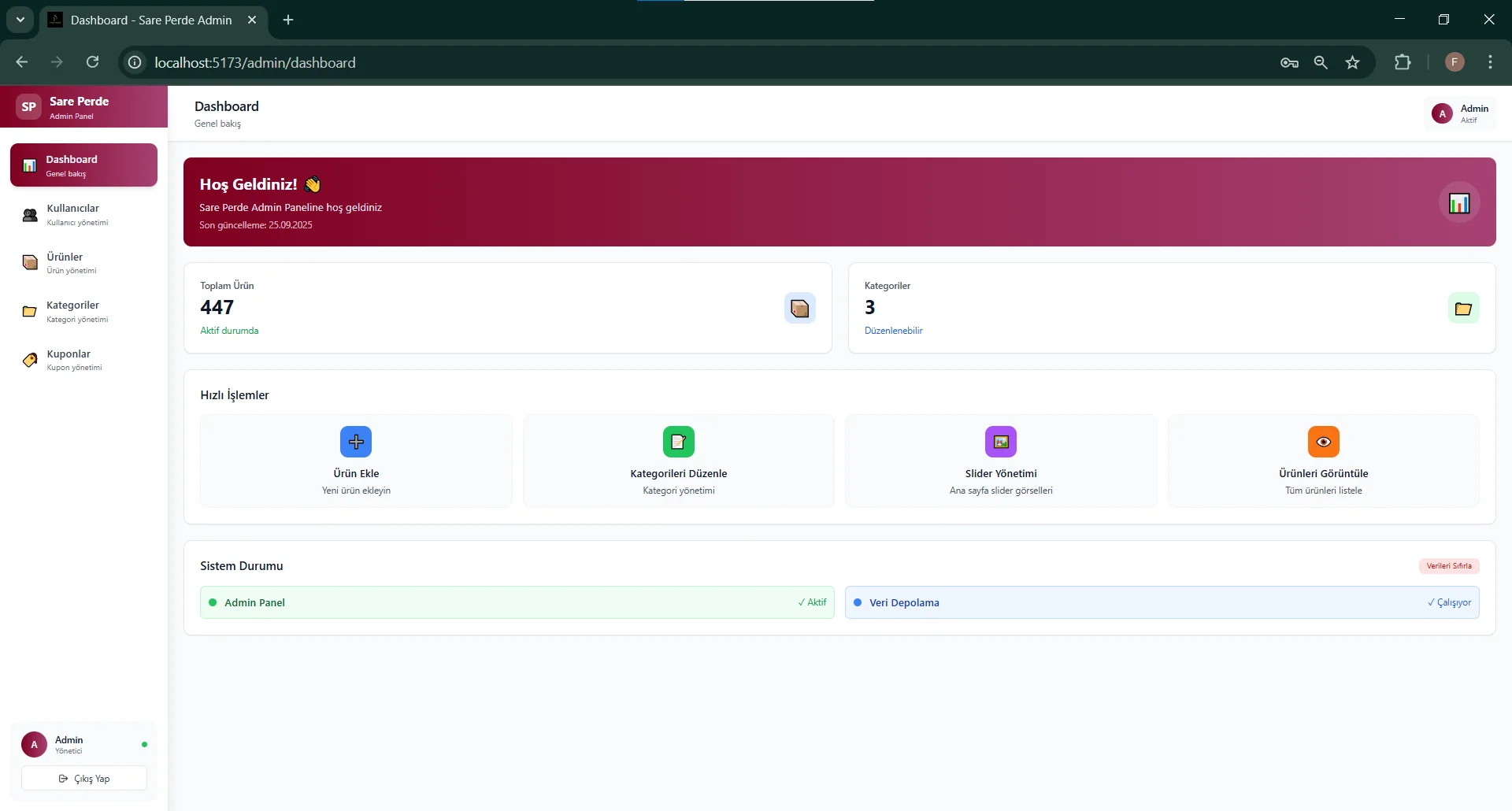Click the green Kategorileri Düzenle icon
1512x811 pixels.
(x=679, y=442)
